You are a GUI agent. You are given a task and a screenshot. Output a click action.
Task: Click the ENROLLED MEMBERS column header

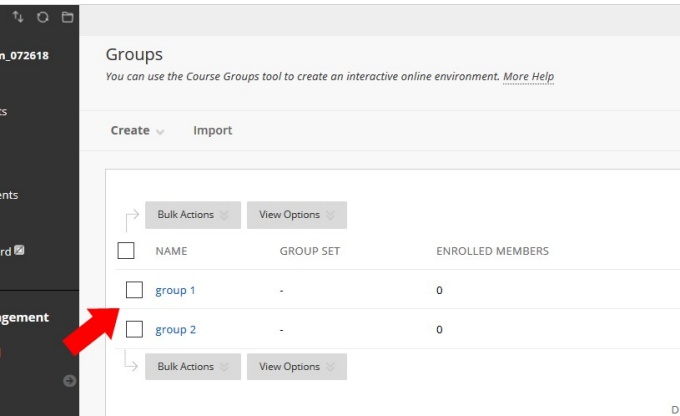[492, 251]
